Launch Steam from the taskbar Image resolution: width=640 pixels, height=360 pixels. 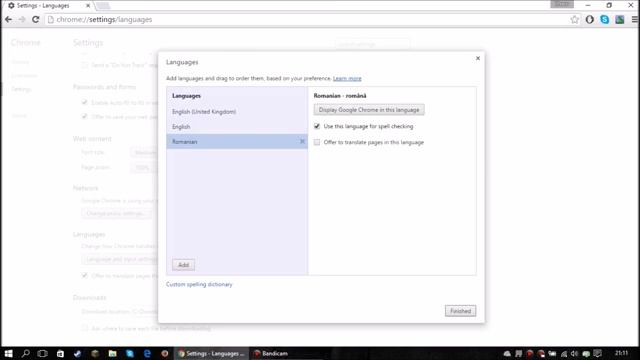(77, 353)
